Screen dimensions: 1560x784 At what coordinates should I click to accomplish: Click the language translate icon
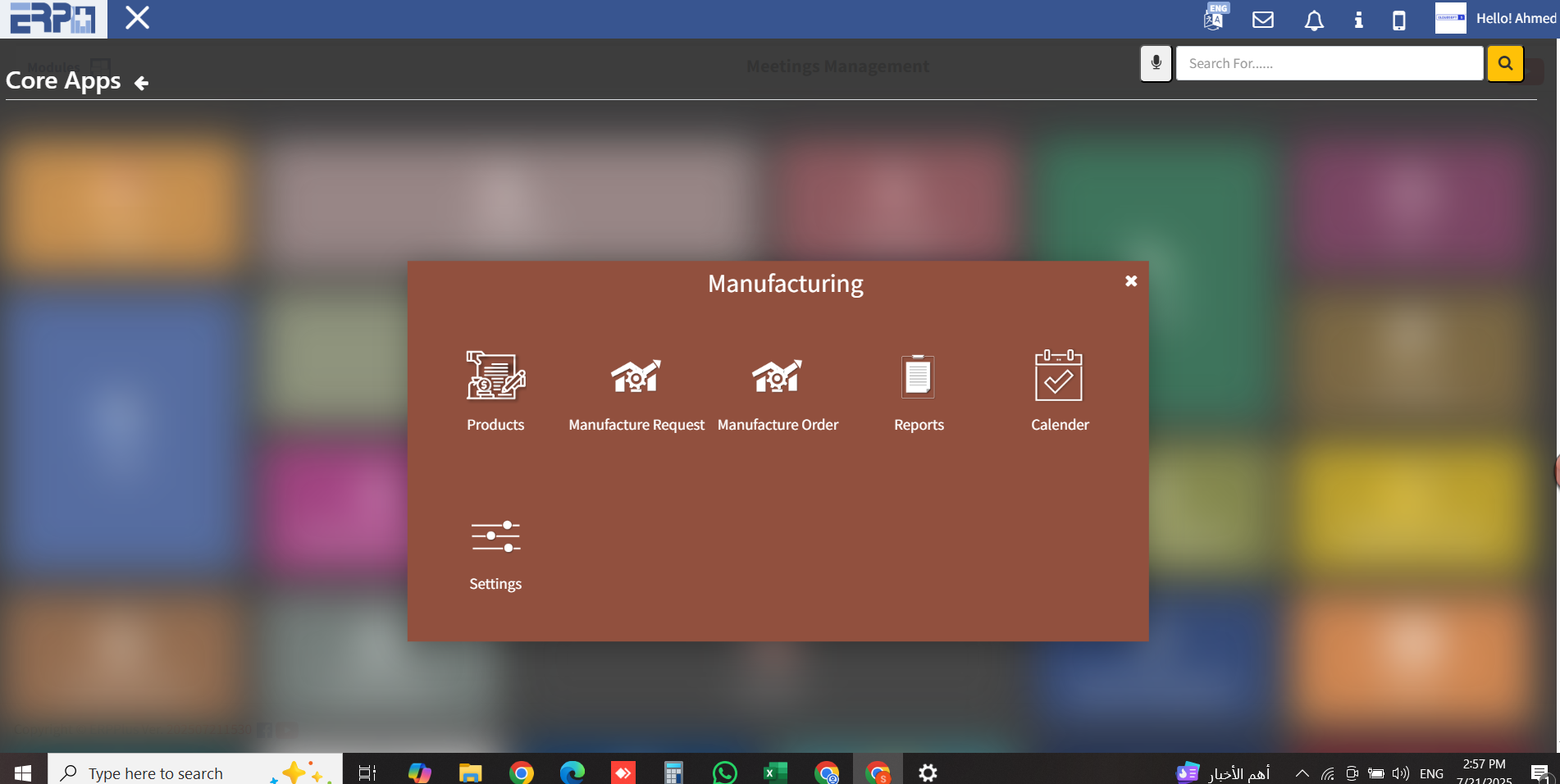tap(1214, 19)
